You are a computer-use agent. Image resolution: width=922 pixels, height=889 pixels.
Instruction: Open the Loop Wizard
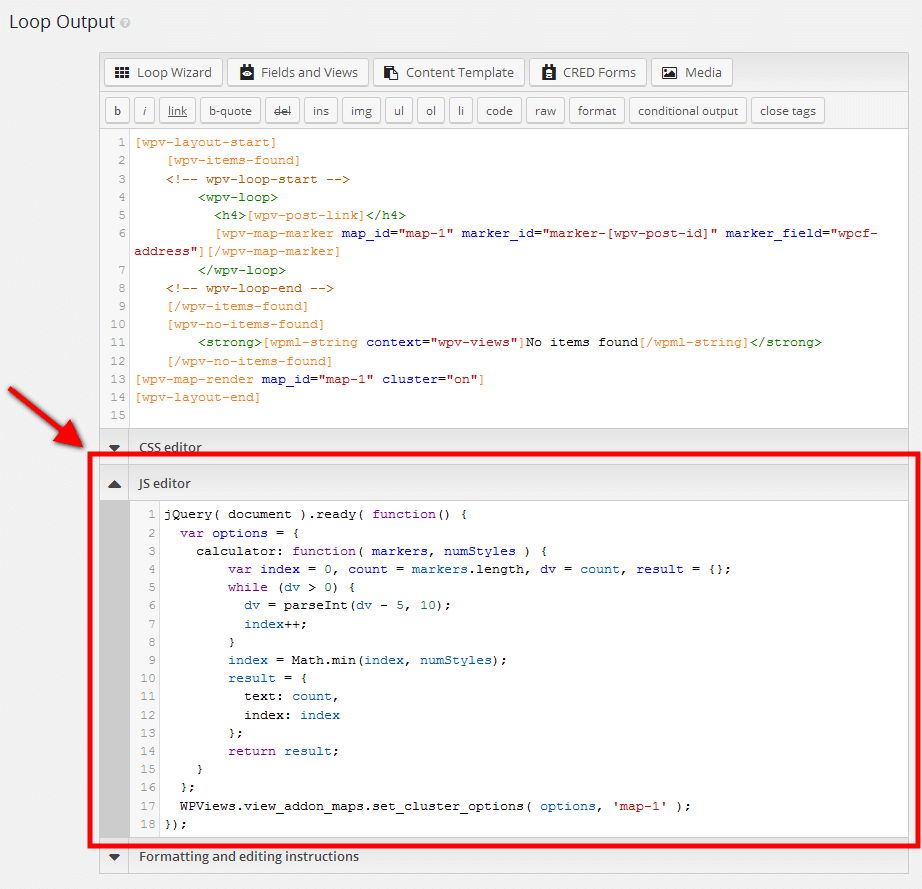tap(163, 72)
